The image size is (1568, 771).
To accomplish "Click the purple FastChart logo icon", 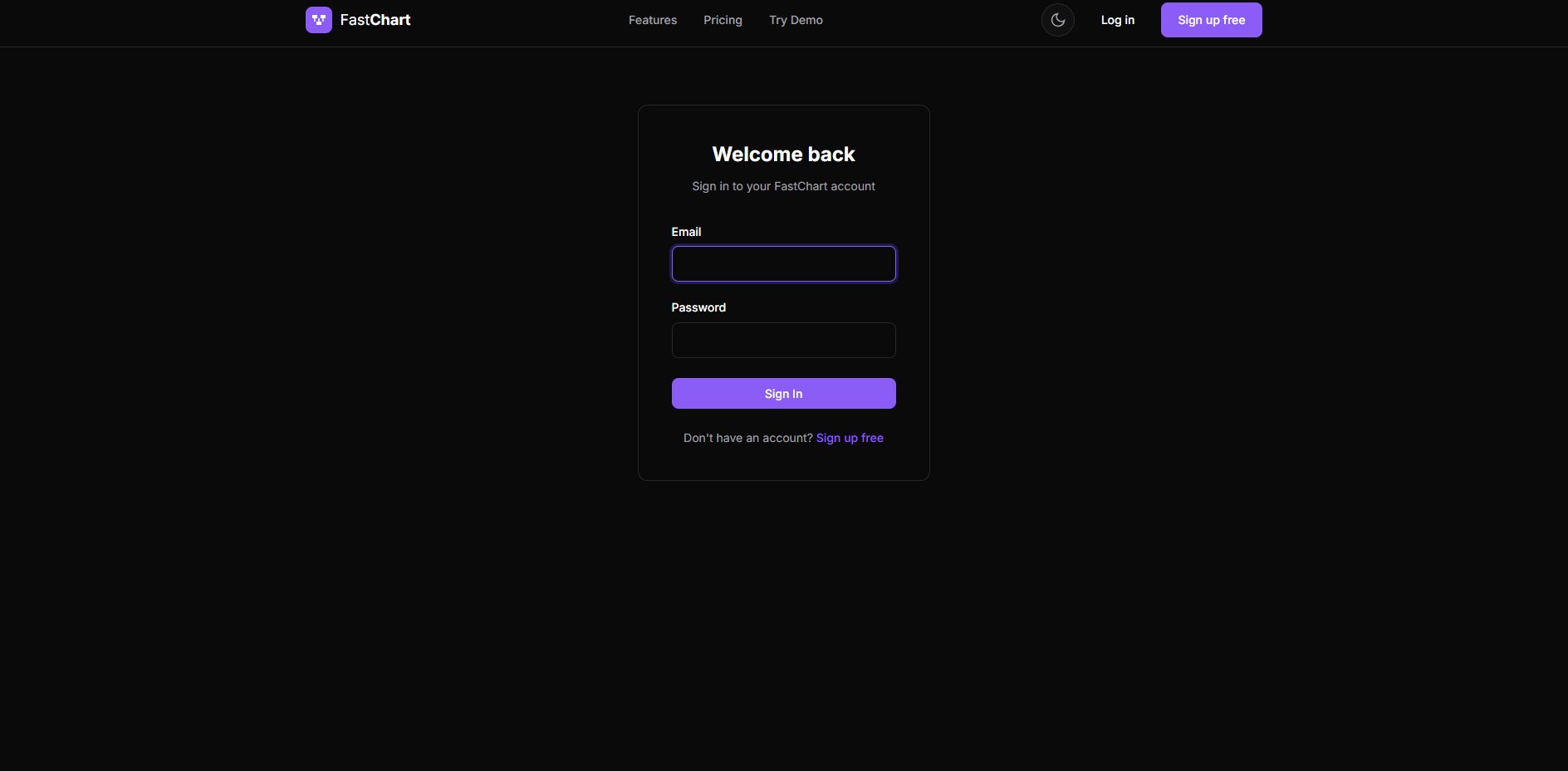I will (318, 20).
